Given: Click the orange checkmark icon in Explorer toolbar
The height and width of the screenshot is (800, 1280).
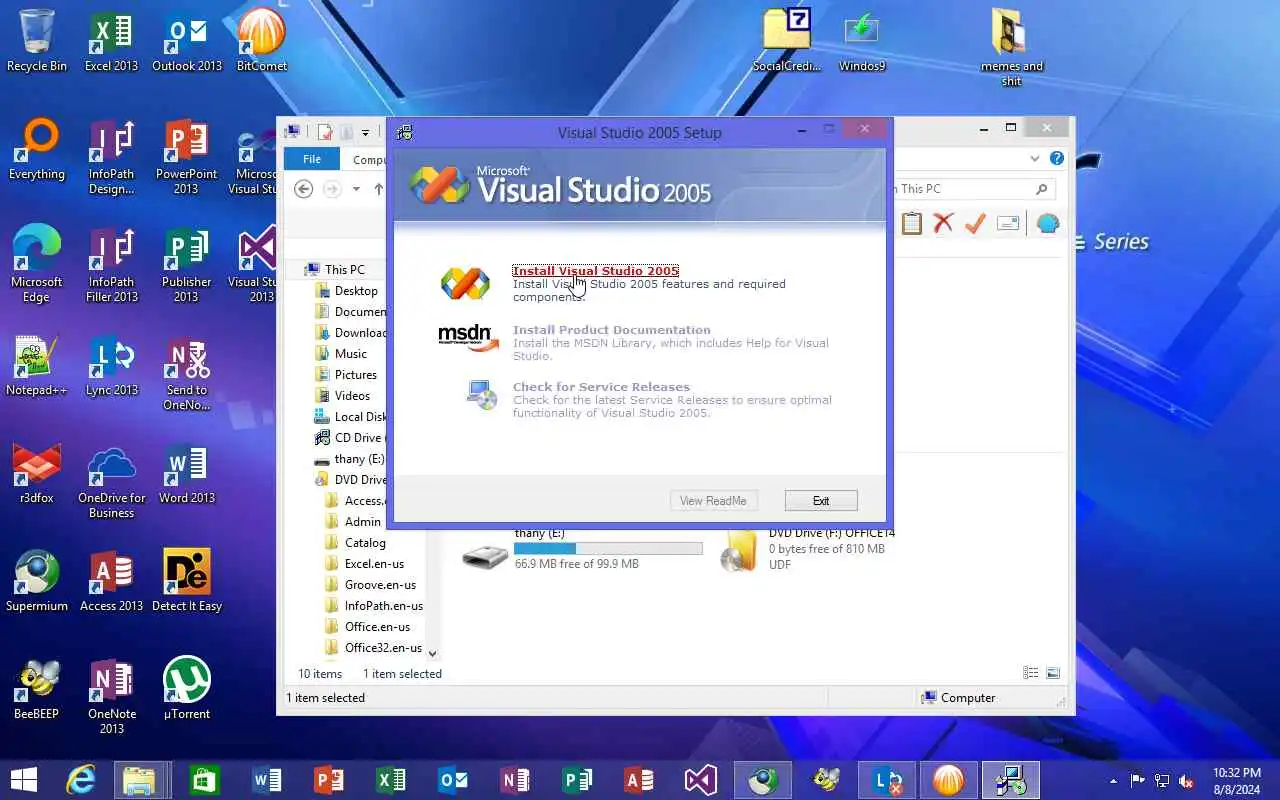Looking at the screenshot, I should 975,223.
